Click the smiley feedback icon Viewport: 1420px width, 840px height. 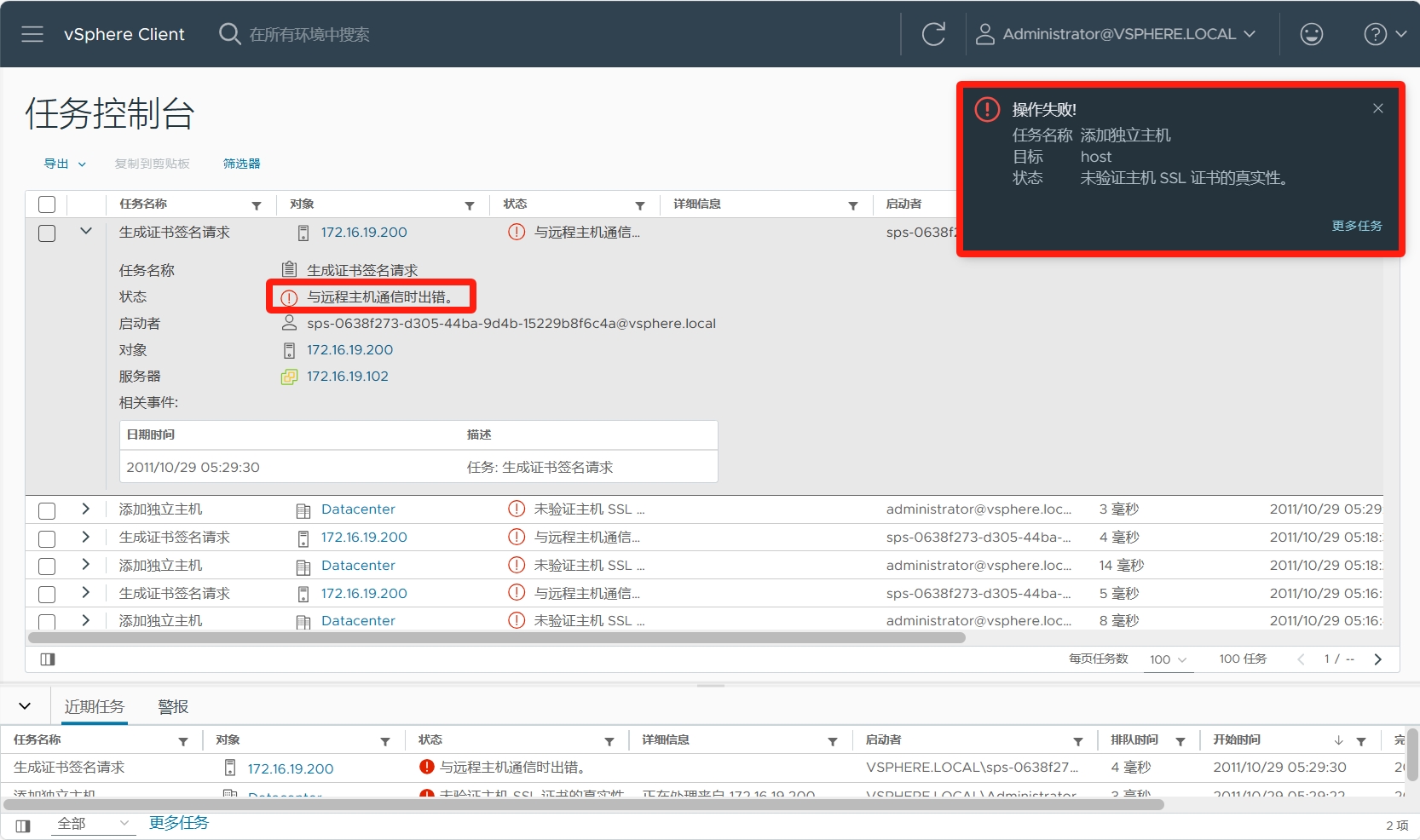(x=1311, y=34)
